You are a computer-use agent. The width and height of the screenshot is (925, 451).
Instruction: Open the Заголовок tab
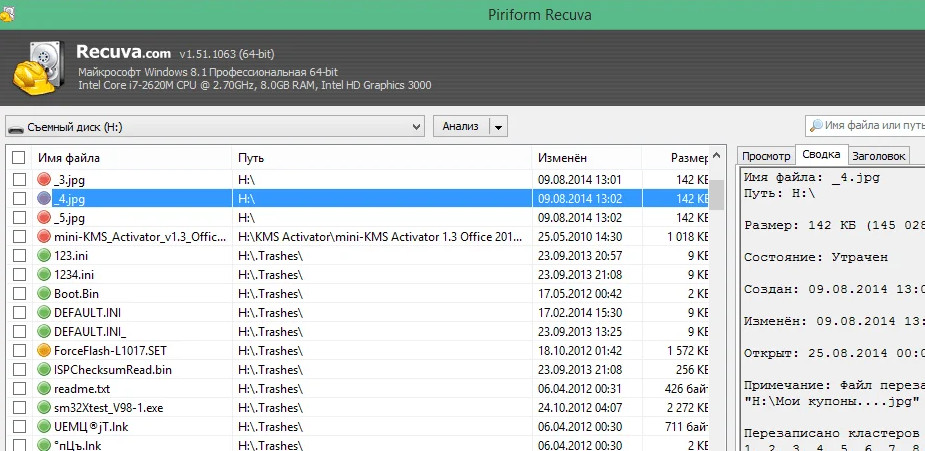point(879,156)
